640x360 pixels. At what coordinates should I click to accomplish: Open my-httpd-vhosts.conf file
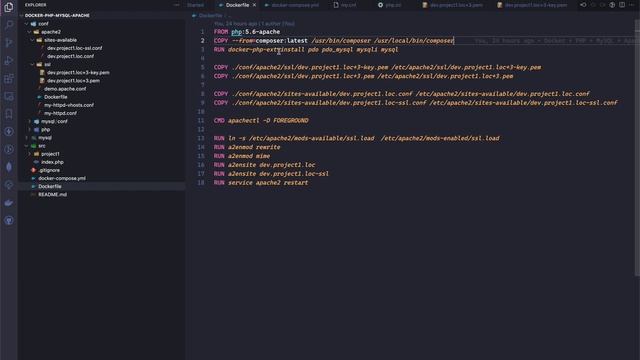click(x=69, y=105)
